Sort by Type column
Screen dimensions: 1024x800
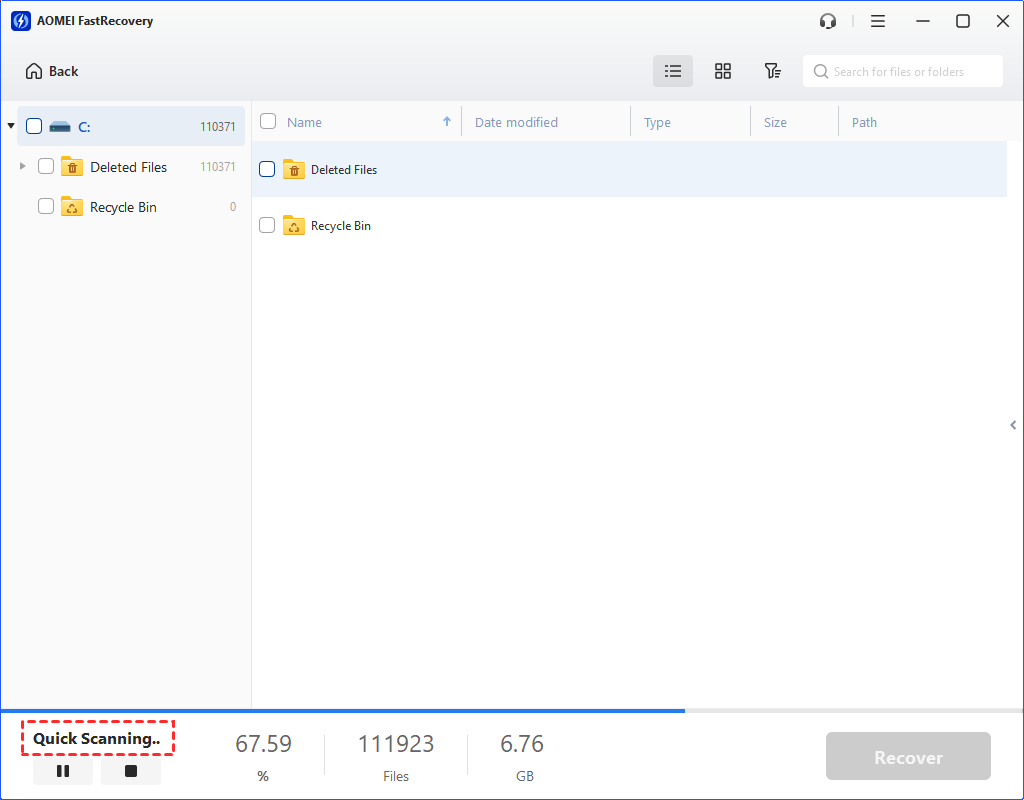(x=657, y=122)
